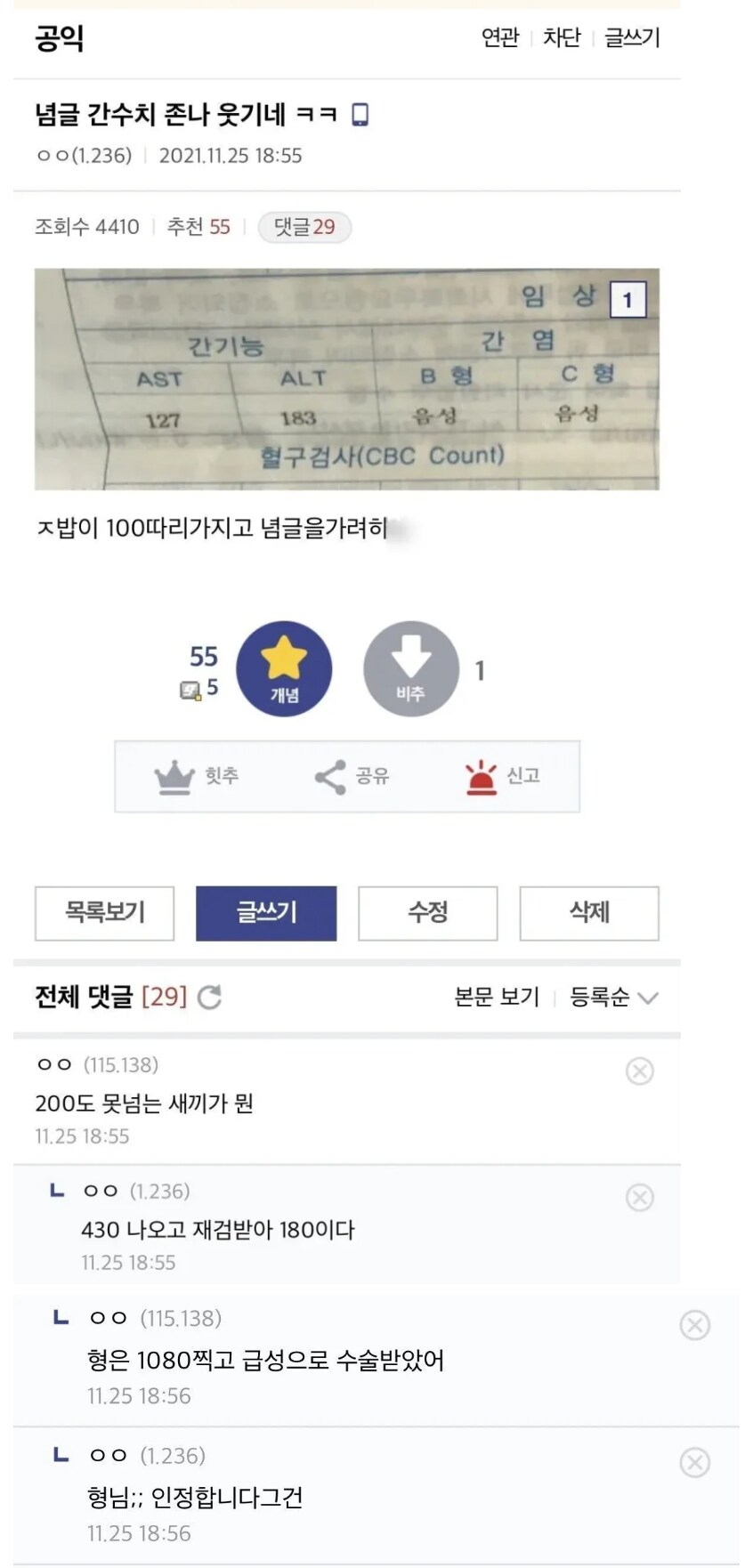
Task: Click the crown 힛추 icon
Action: click(174, 776)
